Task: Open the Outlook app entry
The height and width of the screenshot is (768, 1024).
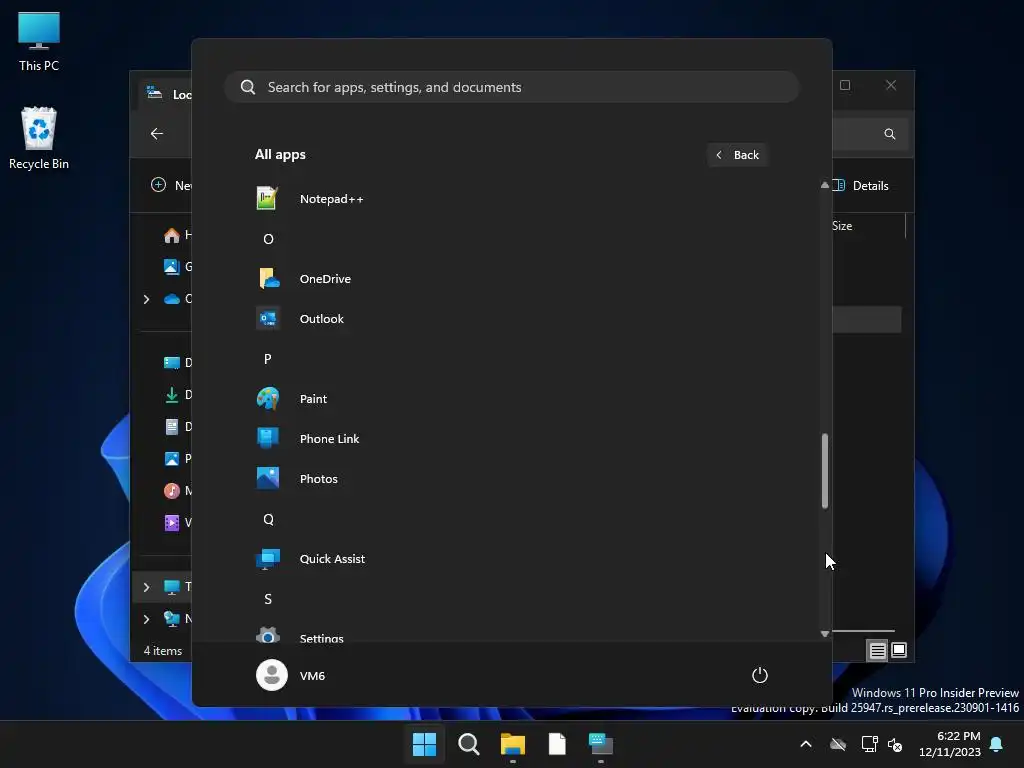Action: [509, 319]
